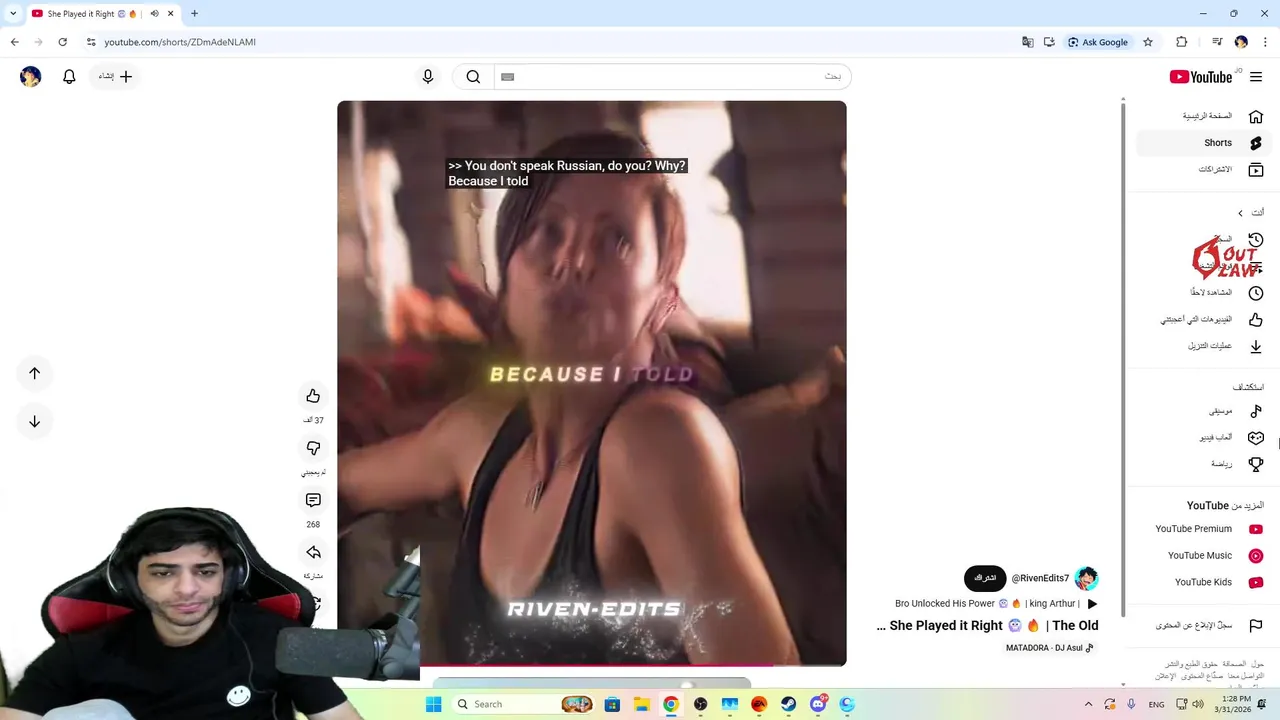Open Gaming under Explore
This screenshot has height=720, width=1280.
pos(1203,438)
